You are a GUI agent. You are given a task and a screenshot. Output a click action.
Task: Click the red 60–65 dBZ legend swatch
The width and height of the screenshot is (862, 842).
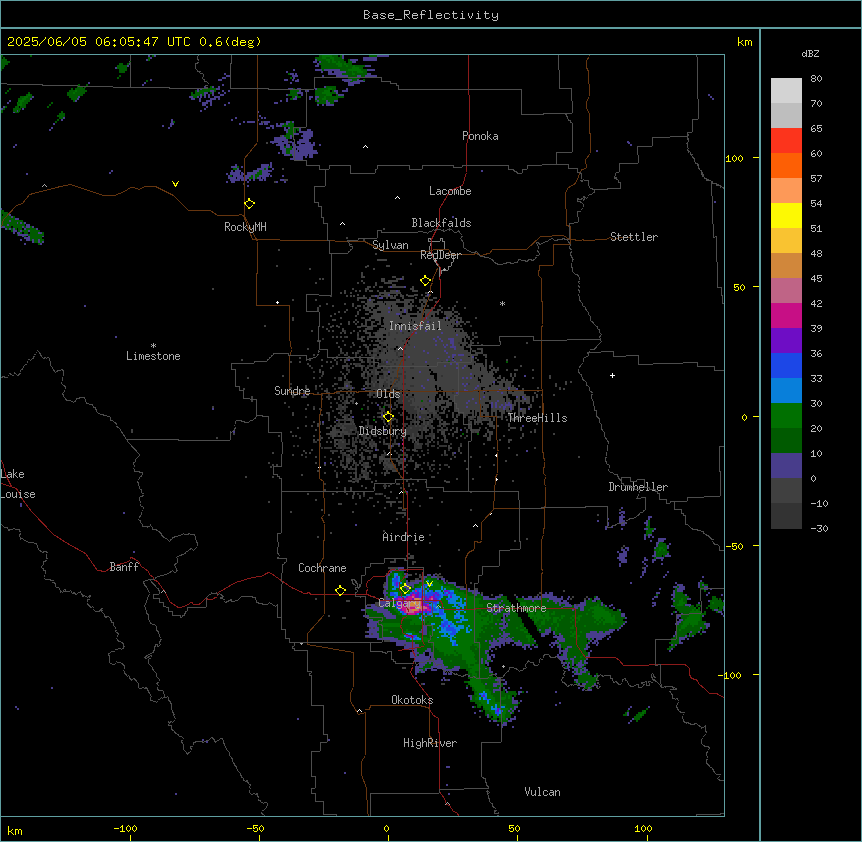tap(786, 141)
